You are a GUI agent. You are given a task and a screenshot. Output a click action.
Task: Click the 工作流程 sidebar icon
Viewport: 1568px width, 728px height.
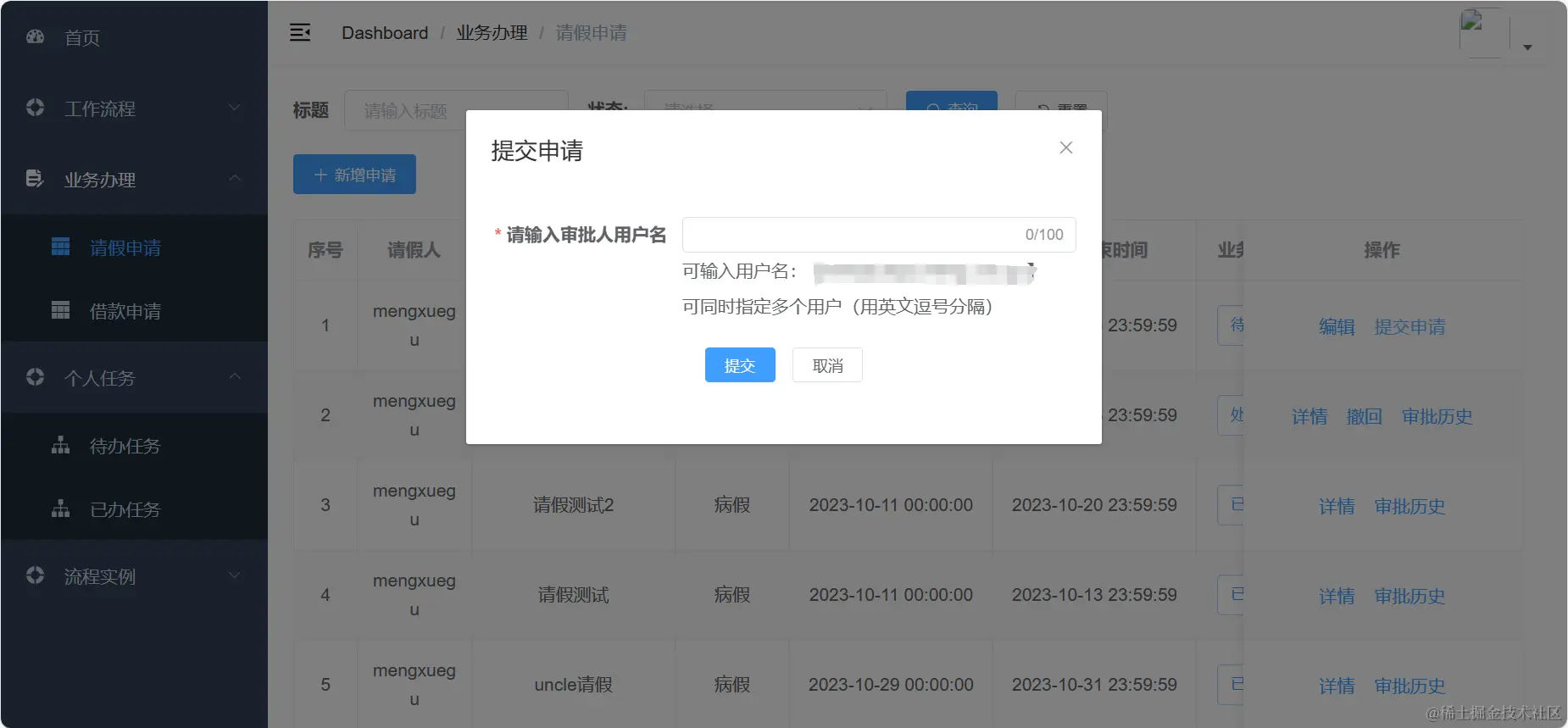[x=35, y=108]
